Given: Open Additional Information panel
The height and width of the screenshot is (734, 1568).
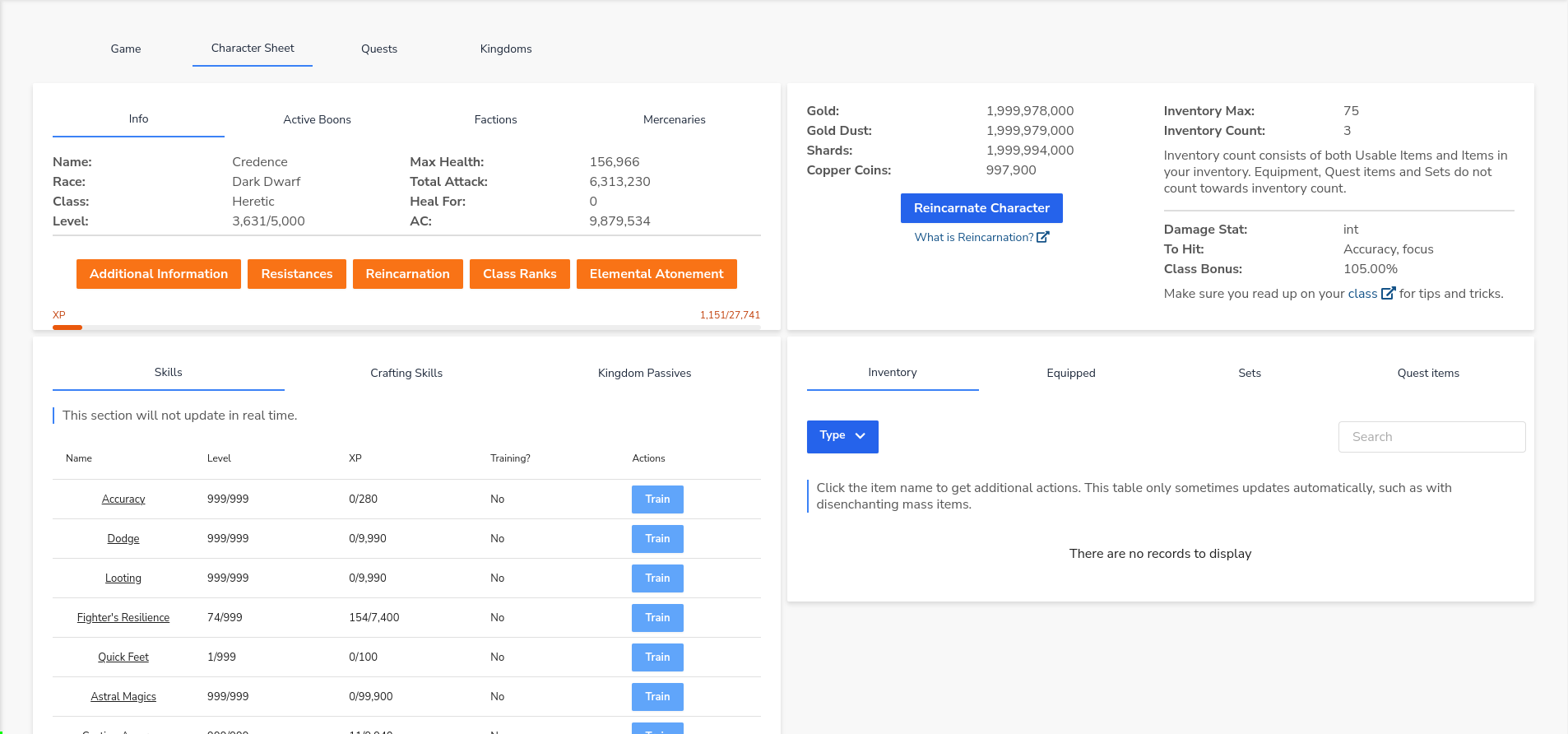Looking at the screenshot, I should (159, 274).
